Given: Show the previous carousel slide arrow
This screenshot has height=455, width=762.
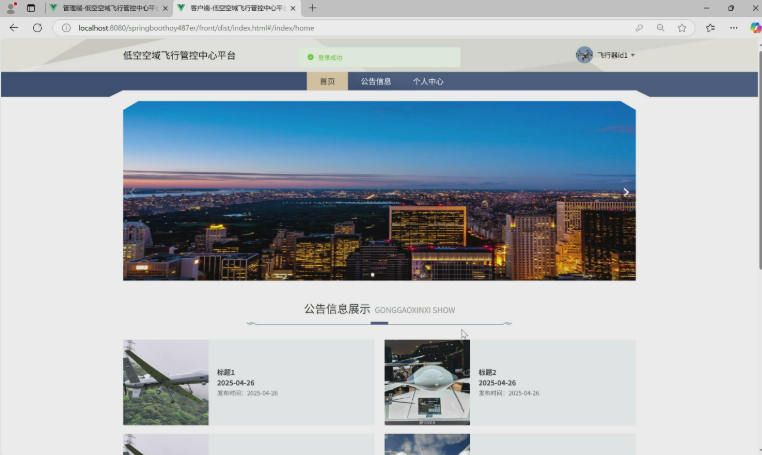Looking at the screenshot, I should pos(133,192).
